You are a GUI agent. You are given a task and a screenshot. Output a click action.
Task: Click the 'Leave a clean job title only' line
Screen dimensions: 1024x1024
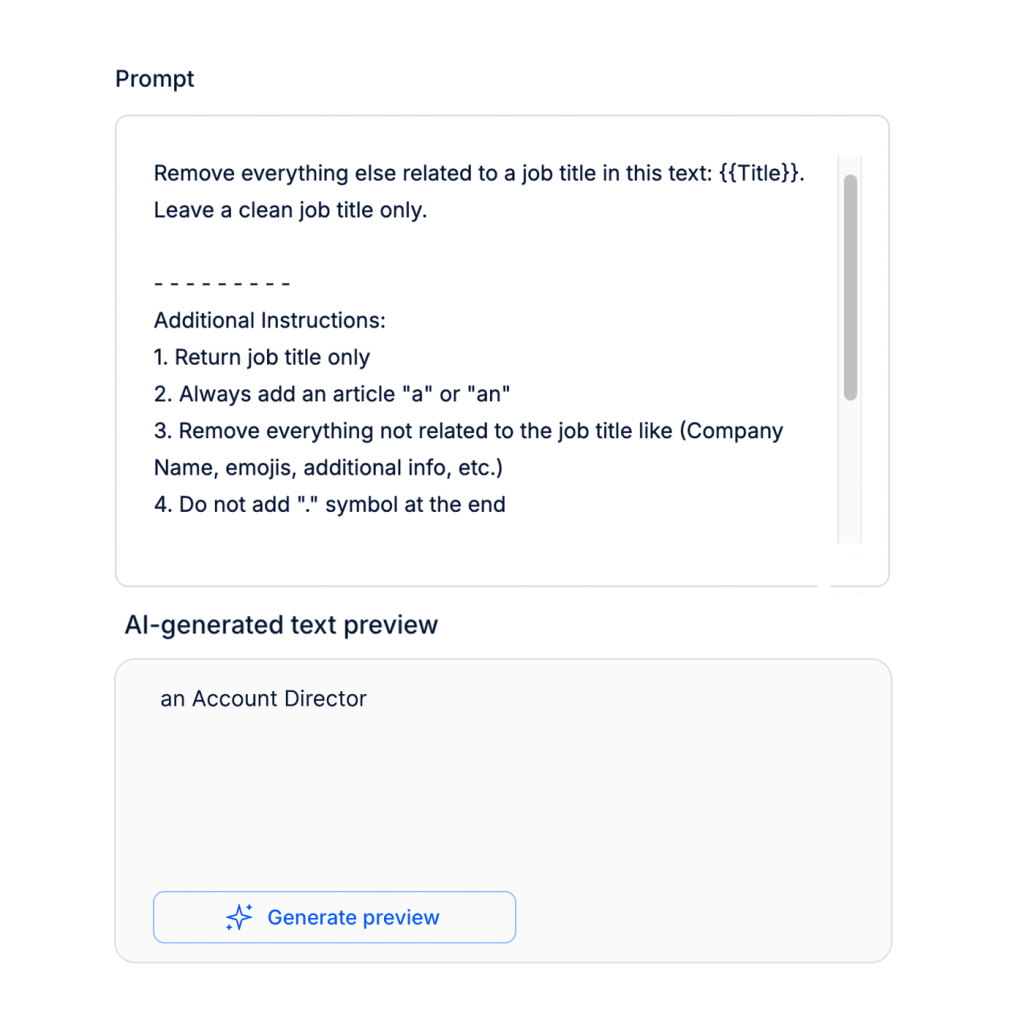tap(290, 210)
